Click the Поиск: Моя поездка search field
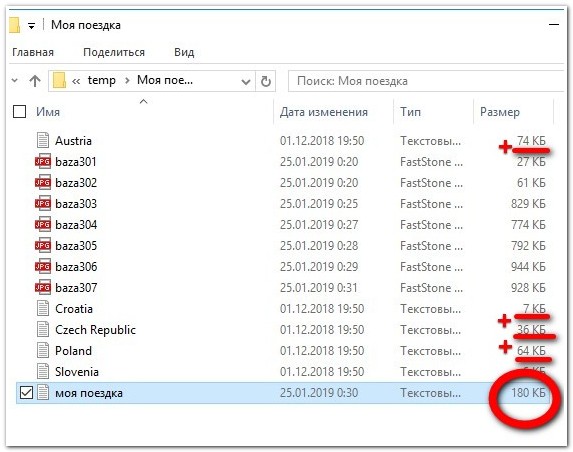Screen dimensions: 573x452 426,81
